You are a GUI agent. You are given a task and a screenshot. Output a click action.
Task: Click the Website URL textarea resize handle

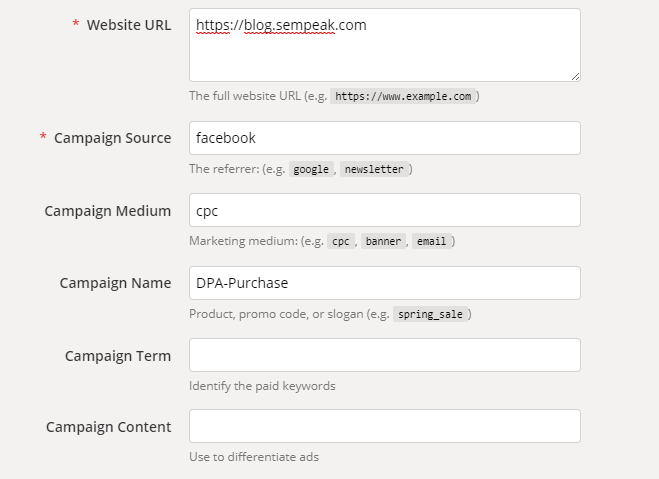[575, 76]
